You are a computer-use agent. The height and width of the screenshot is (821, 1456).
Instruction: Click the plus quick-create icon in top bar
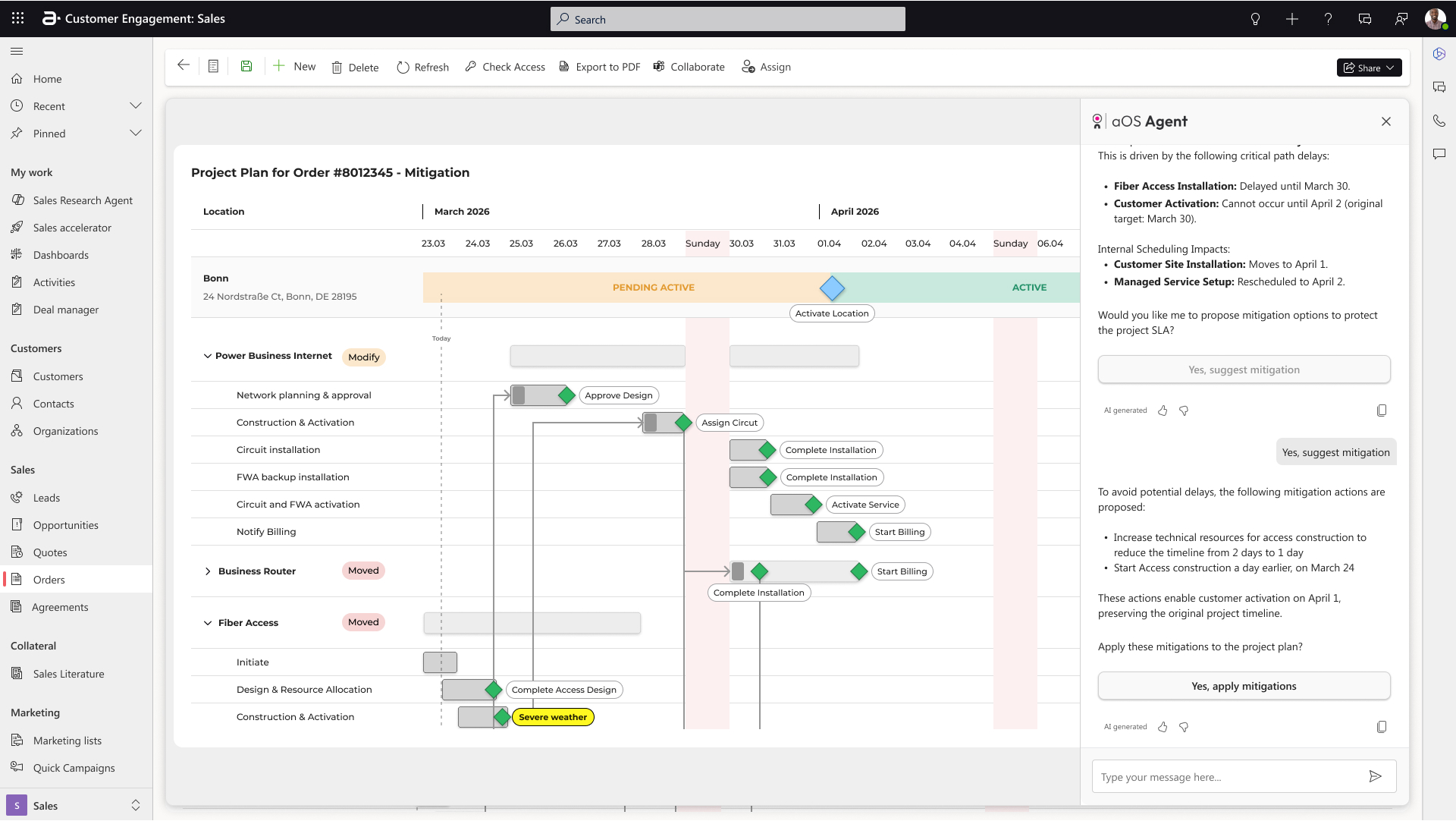pos(1291,19)
